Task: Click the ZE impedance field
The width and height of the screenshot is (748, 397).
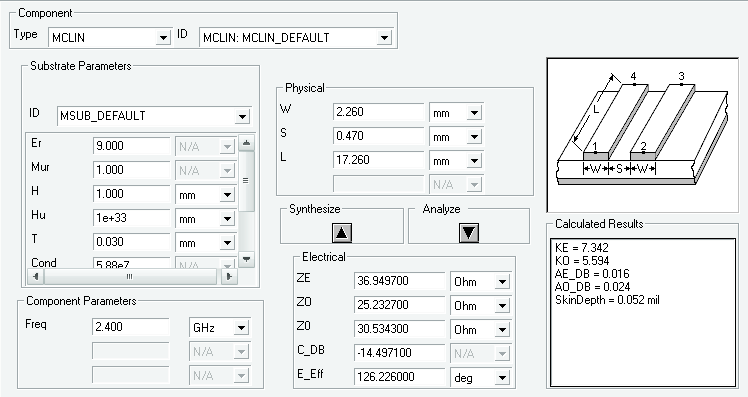Action: point(400,281)
